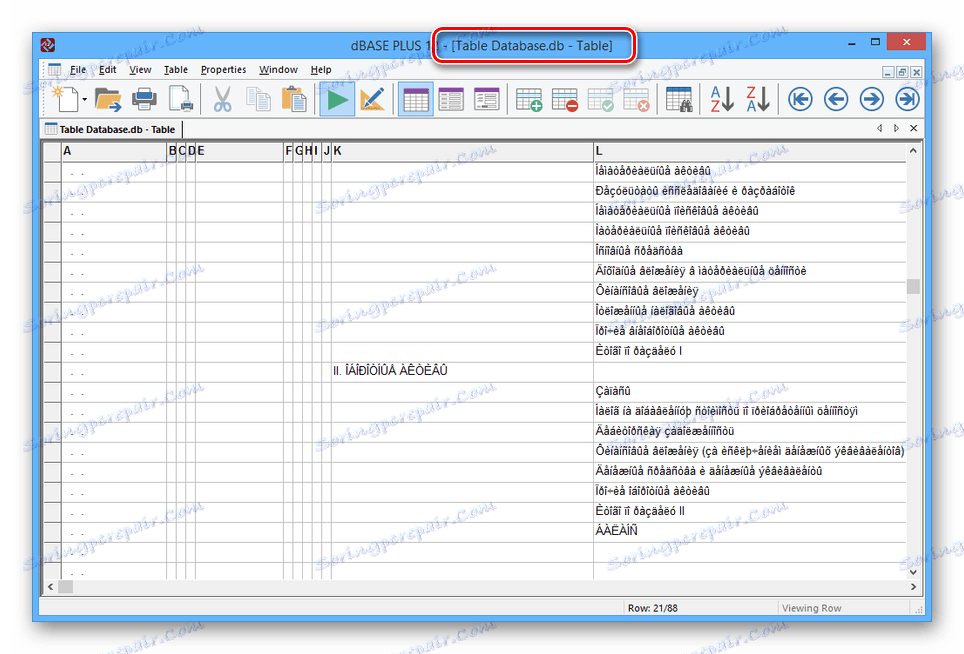Click the Cut scissors icon
Screen dimensions: 964x654
[223, 99]
